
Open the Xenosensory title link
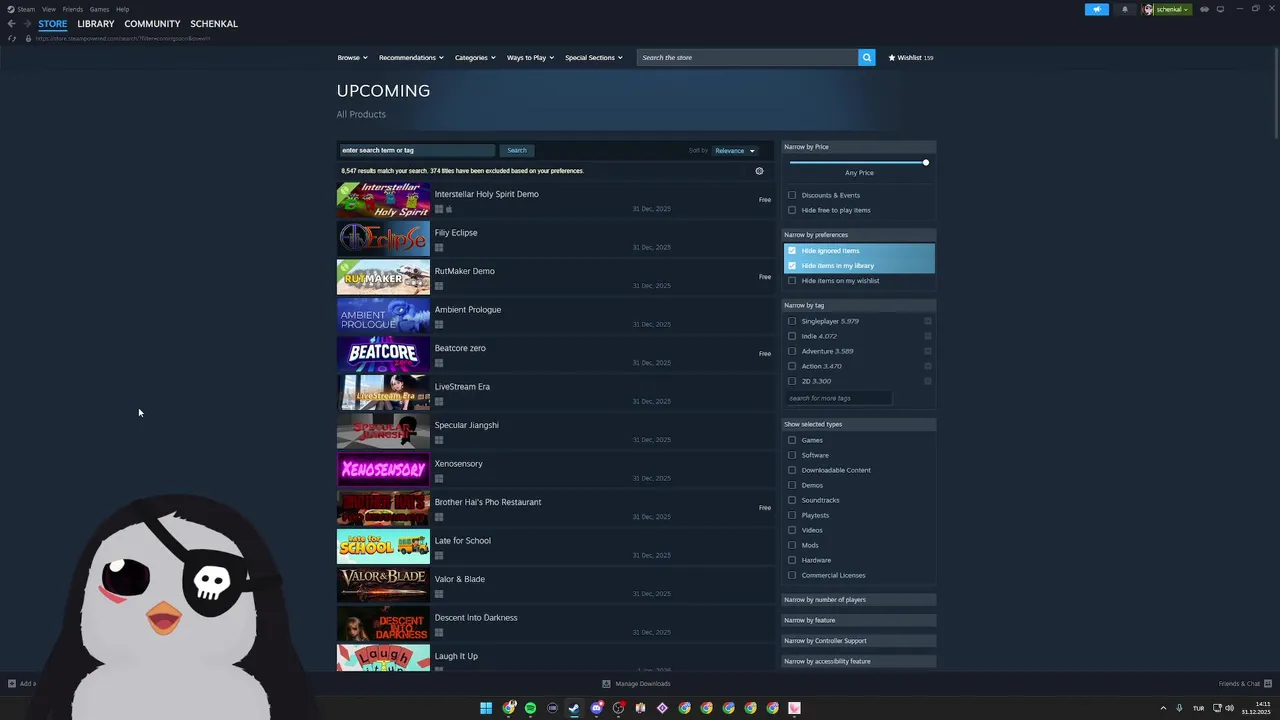coord(458,464)
